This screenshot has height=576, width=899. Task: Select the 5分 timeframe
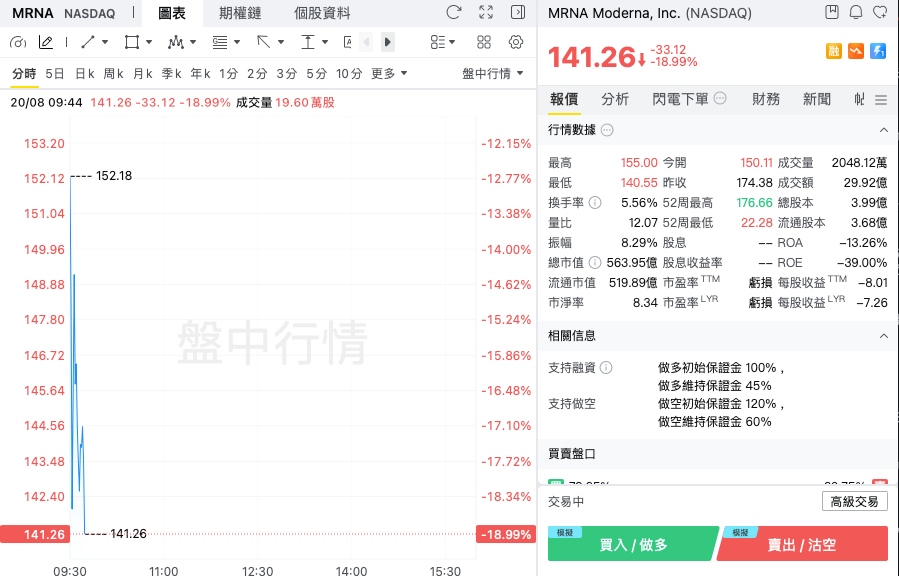[x=316, y=74]
